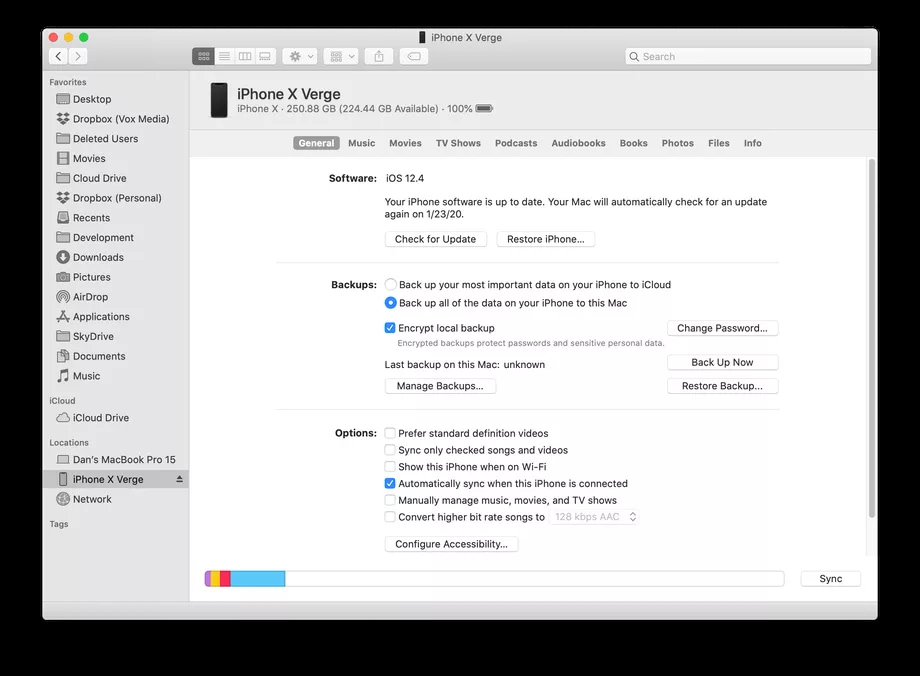The width and height of the screenshot is (920, 676).
Task: Select back up to this Mac option
Action: [390, 303]
